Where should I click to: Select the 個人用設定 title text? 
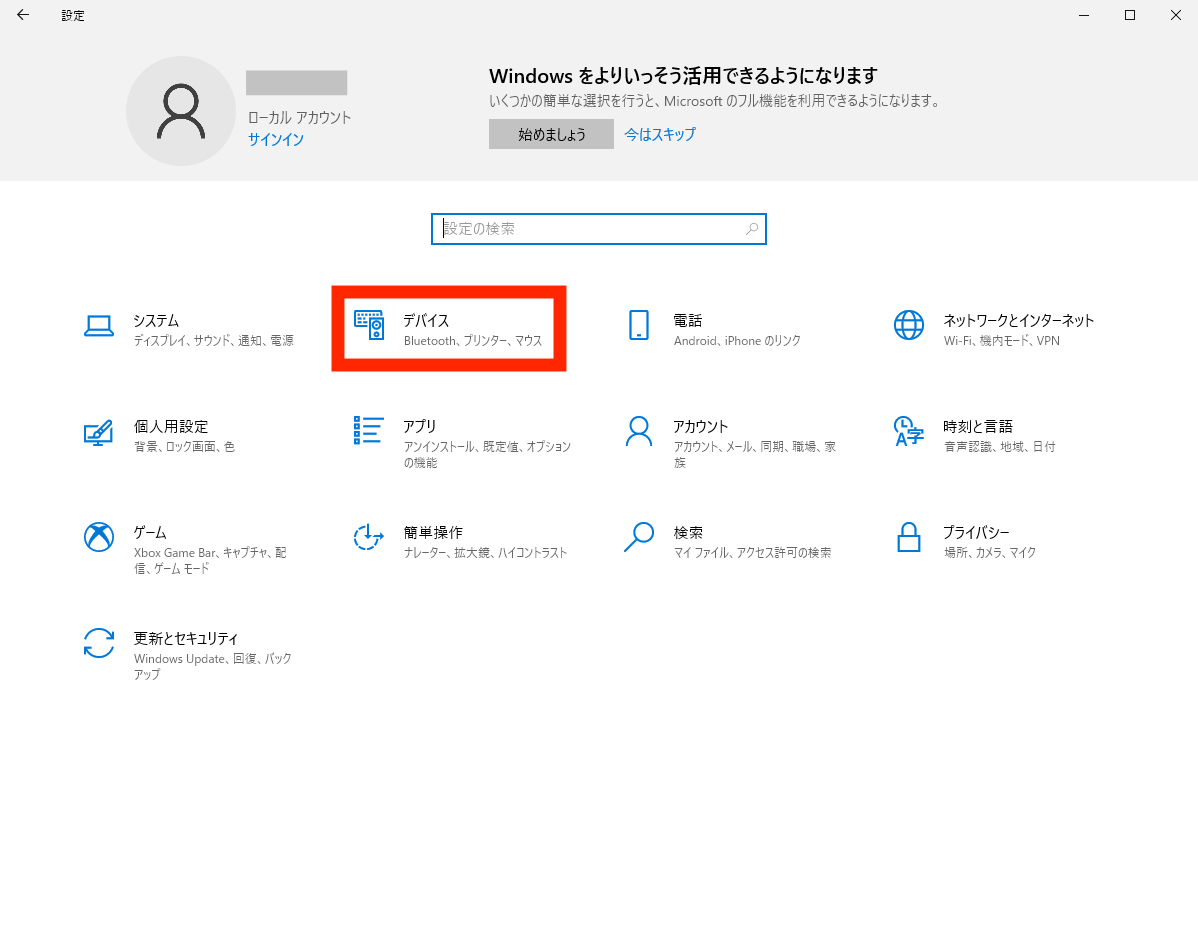pos(171,426)
